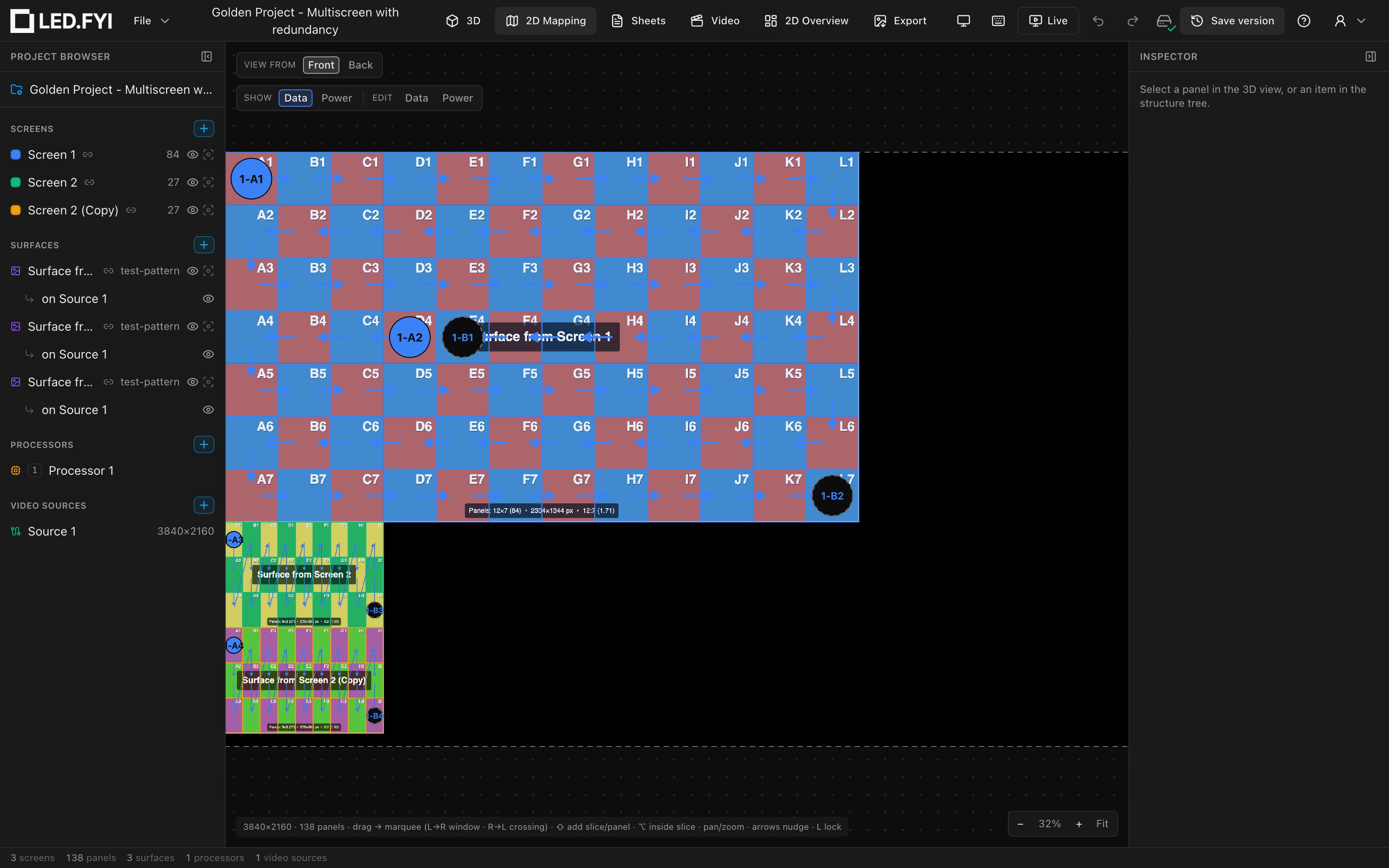Zoom in with the plus button
Screen dimensions: 1389x868
pyautogui.click(x=1079, y=824)
